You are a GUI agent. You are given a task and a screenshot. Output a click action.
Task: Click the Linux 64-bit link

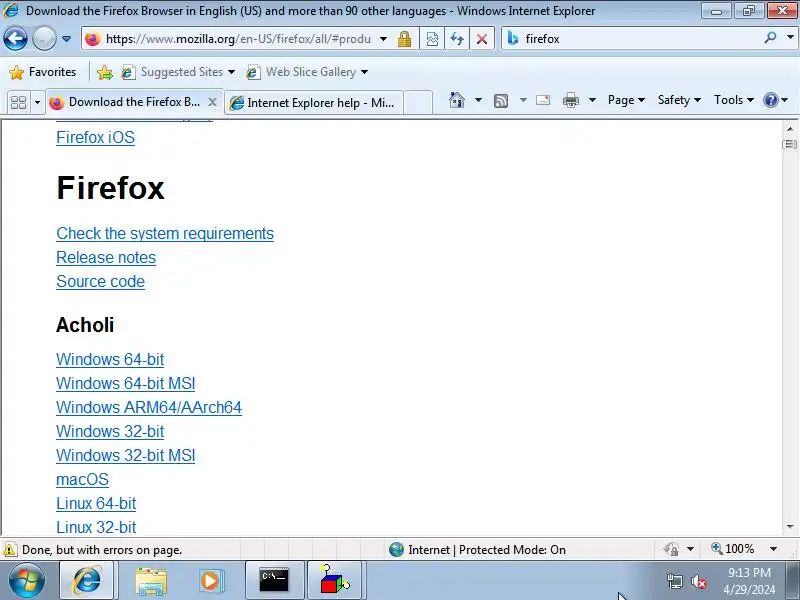(x=96, y=503)
